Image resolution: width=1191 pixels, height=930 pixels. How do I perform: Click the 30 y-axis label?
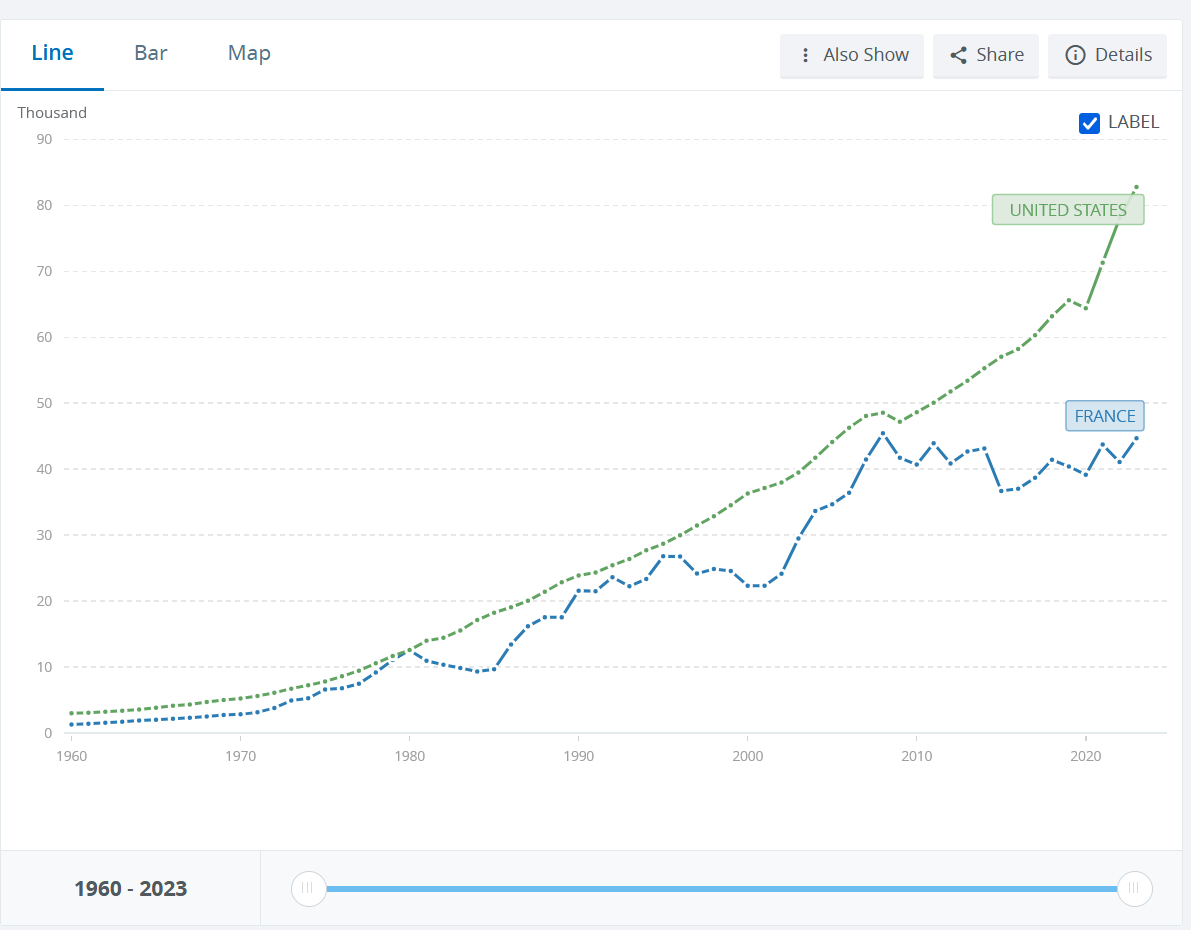point(44,535)
